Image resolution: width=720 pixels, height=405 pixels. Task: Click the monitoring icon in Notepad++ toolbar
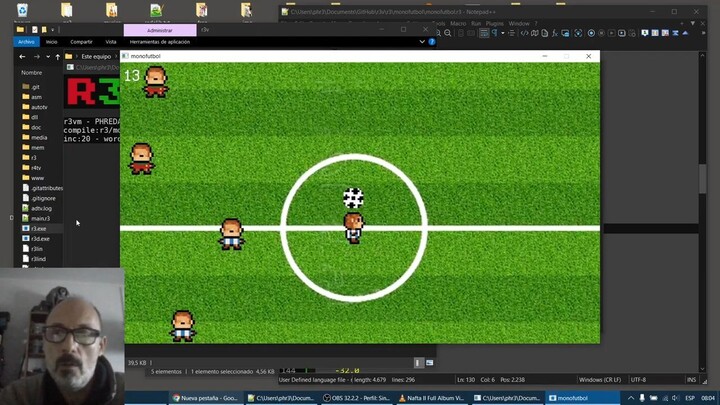pos(578,33)
